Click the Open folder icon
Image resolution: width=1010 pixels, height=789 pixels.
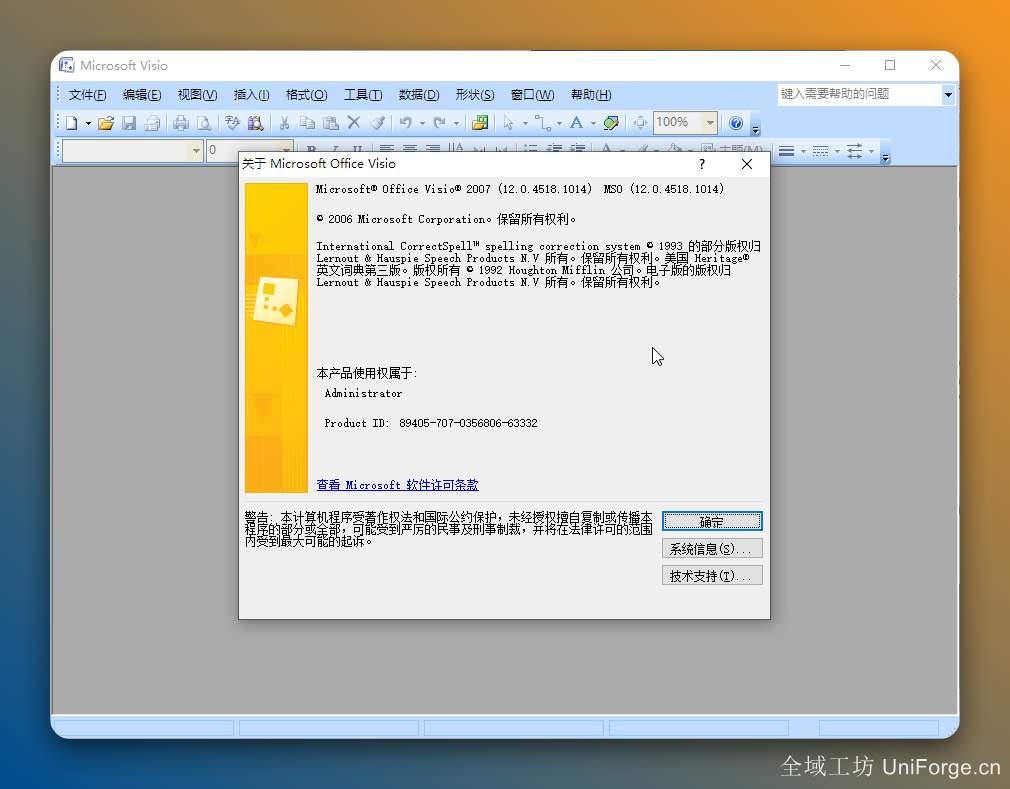[106, 122]
